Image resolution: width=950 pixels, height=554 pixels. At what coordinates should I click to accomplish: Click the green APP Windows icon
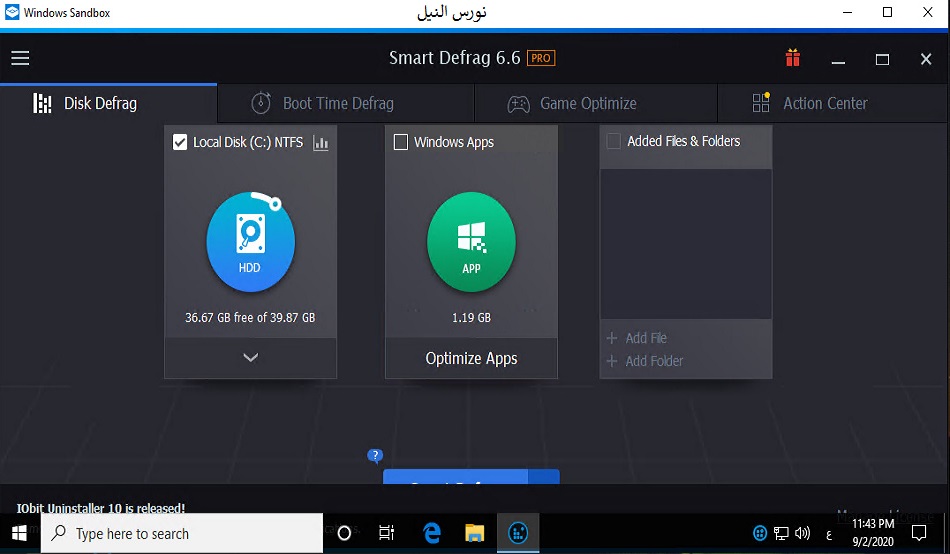471,242
